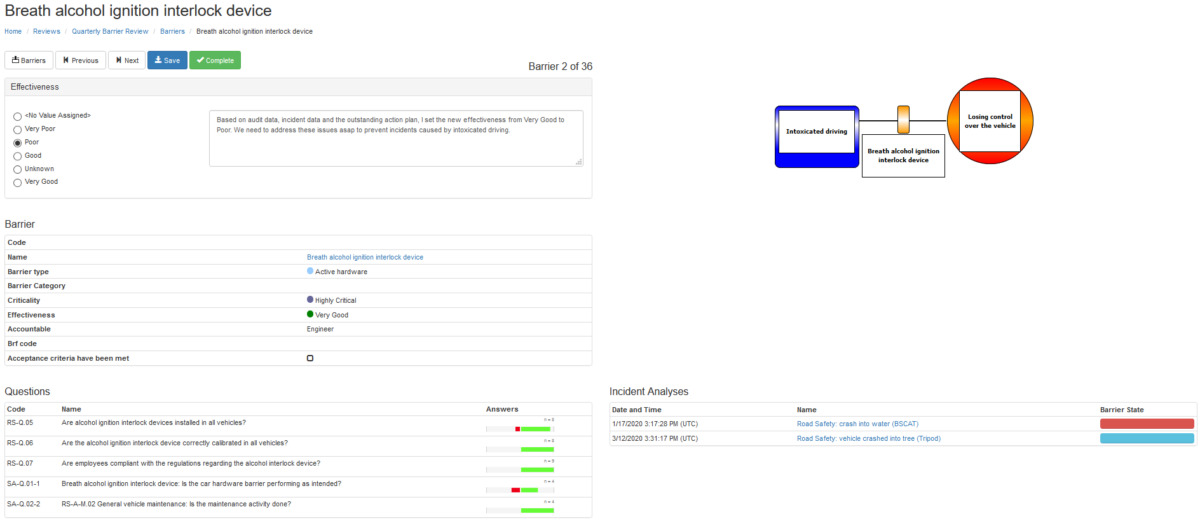Click the Intoxicated driving threat box
This screenshot has width=1200, height=521.
tap(817, 131)
